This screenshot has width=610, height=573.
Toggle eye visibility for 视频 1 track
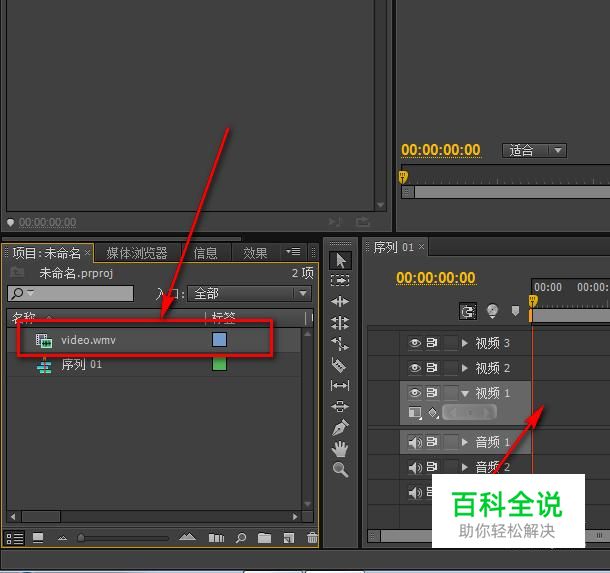[x=415, y=393]
